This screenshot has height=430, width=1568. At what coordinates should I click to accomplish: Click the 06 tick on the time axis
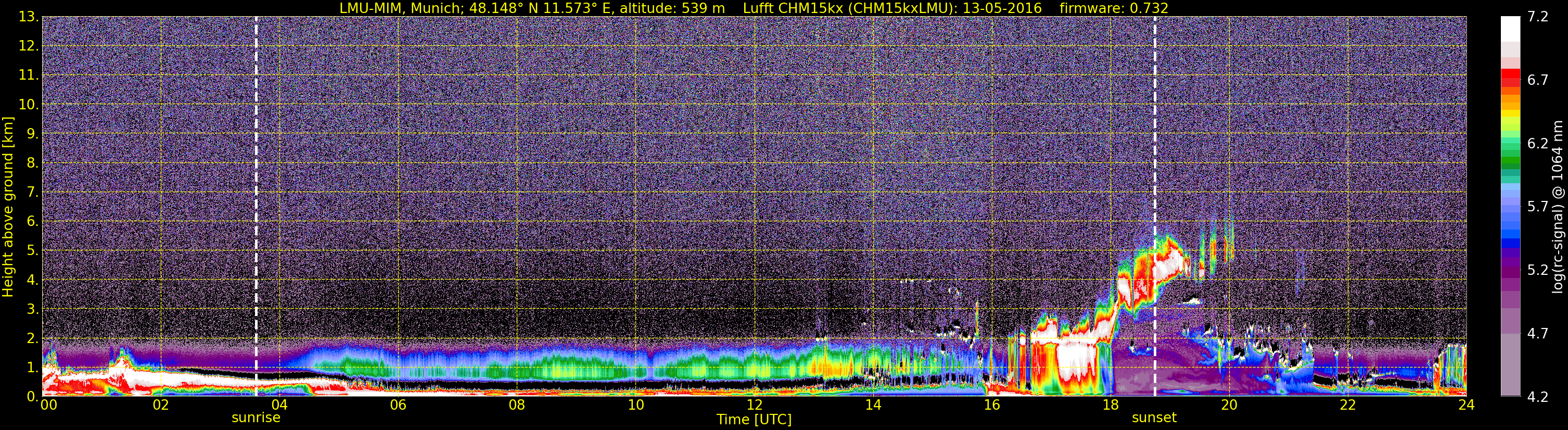click(x=398, y=405)
